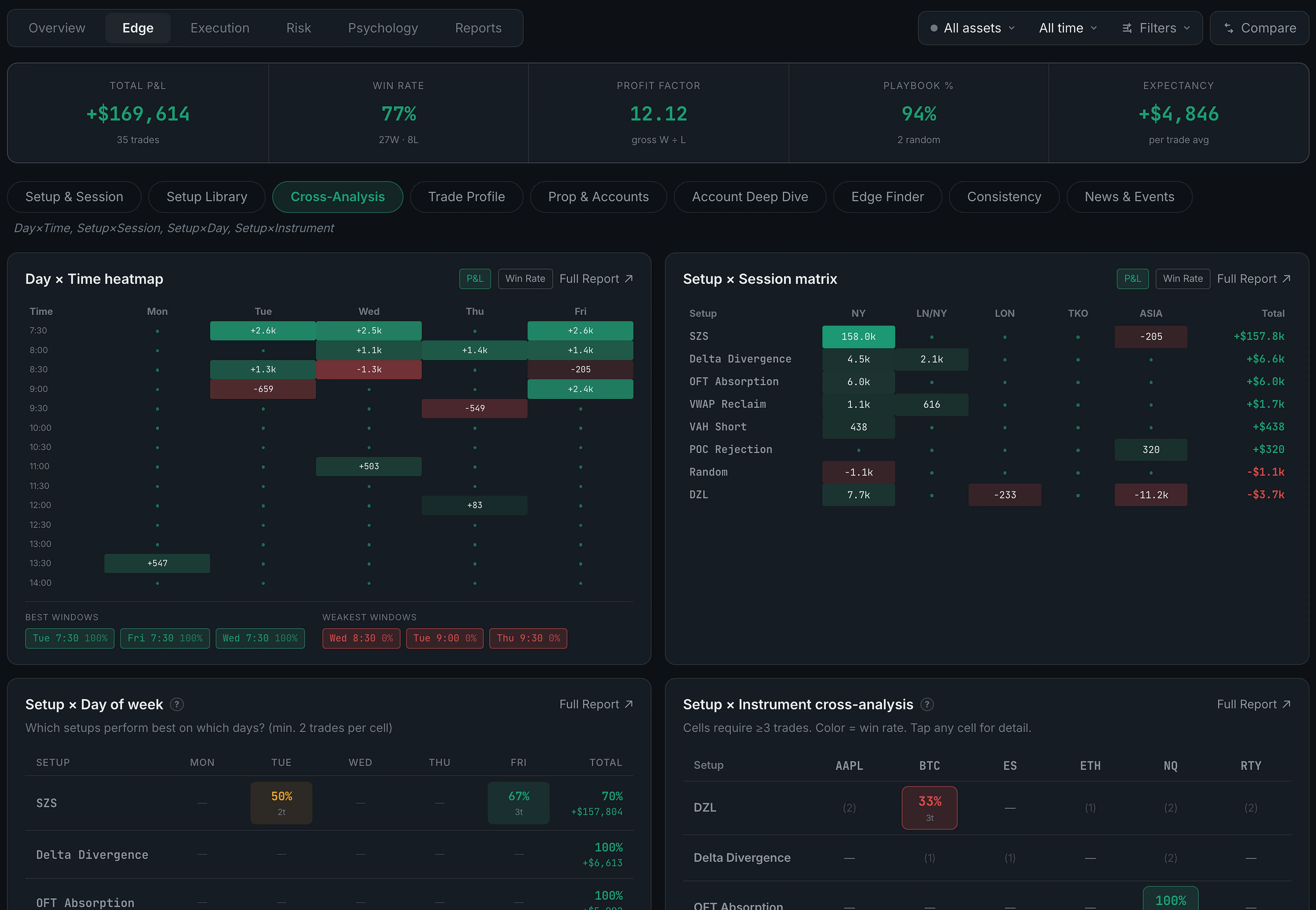This screenshot has width=1316, height=910.
Task: Switch to Trade Profile section
Action: [467, 197]
